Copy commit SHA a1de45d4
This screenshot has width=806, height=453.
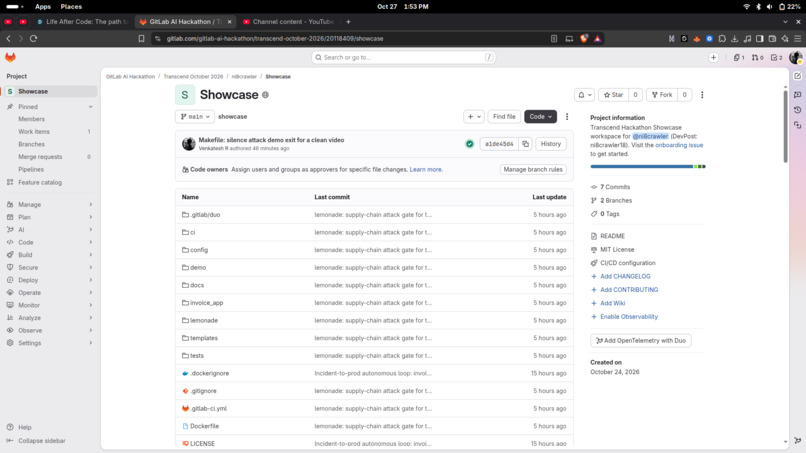click(525, 144)
